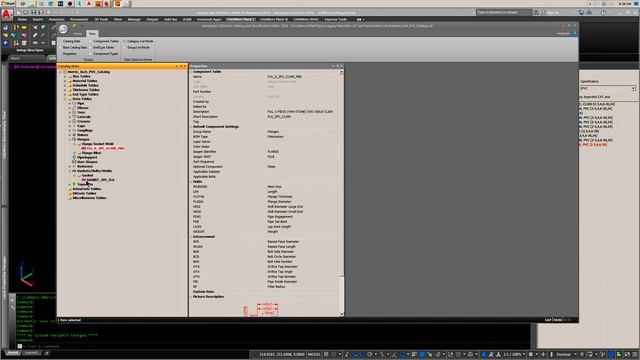The height and width of the screenshot is (360, 640).
Task: Click the Setup Size/Spec panel title
Action: pyautogui.click(x=29, y=50)
